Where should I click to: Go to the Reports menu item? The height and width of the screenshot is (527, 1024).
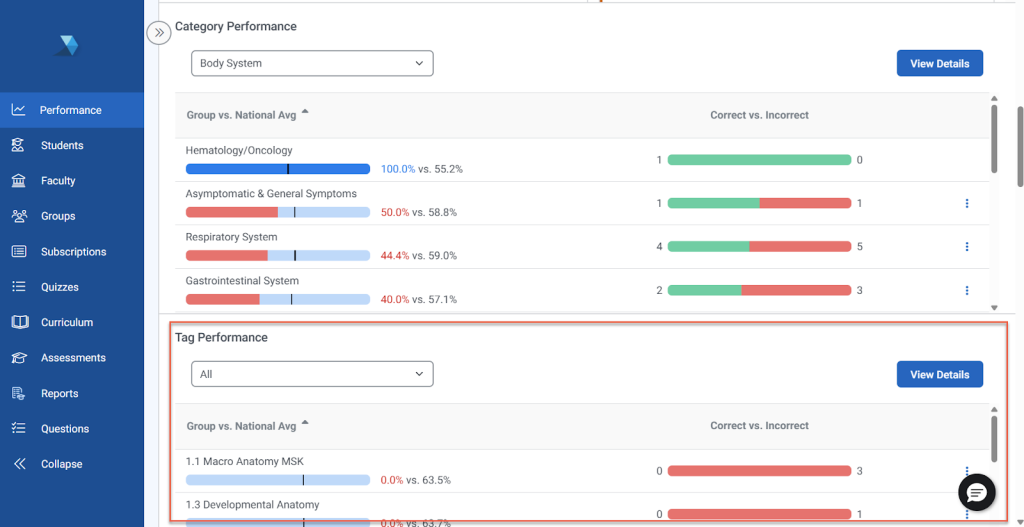(59, 393)
